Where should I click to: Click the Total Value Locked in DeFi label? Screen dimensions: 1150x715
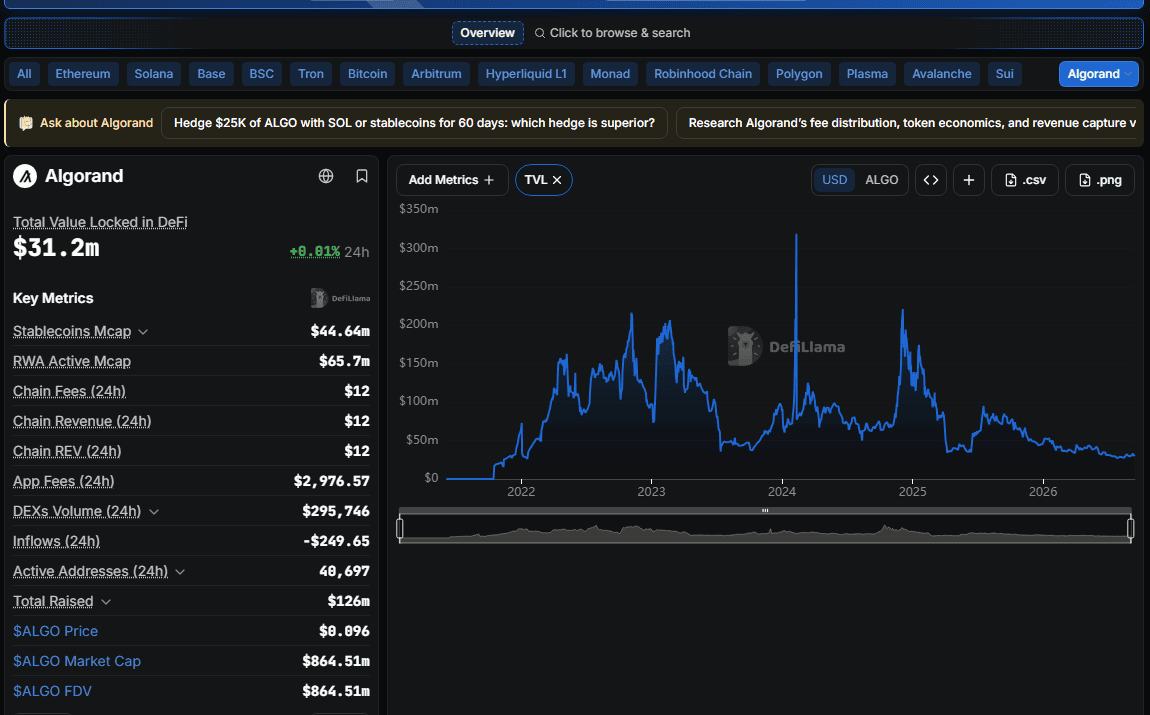pyautogui.click(x=100, y=222)
